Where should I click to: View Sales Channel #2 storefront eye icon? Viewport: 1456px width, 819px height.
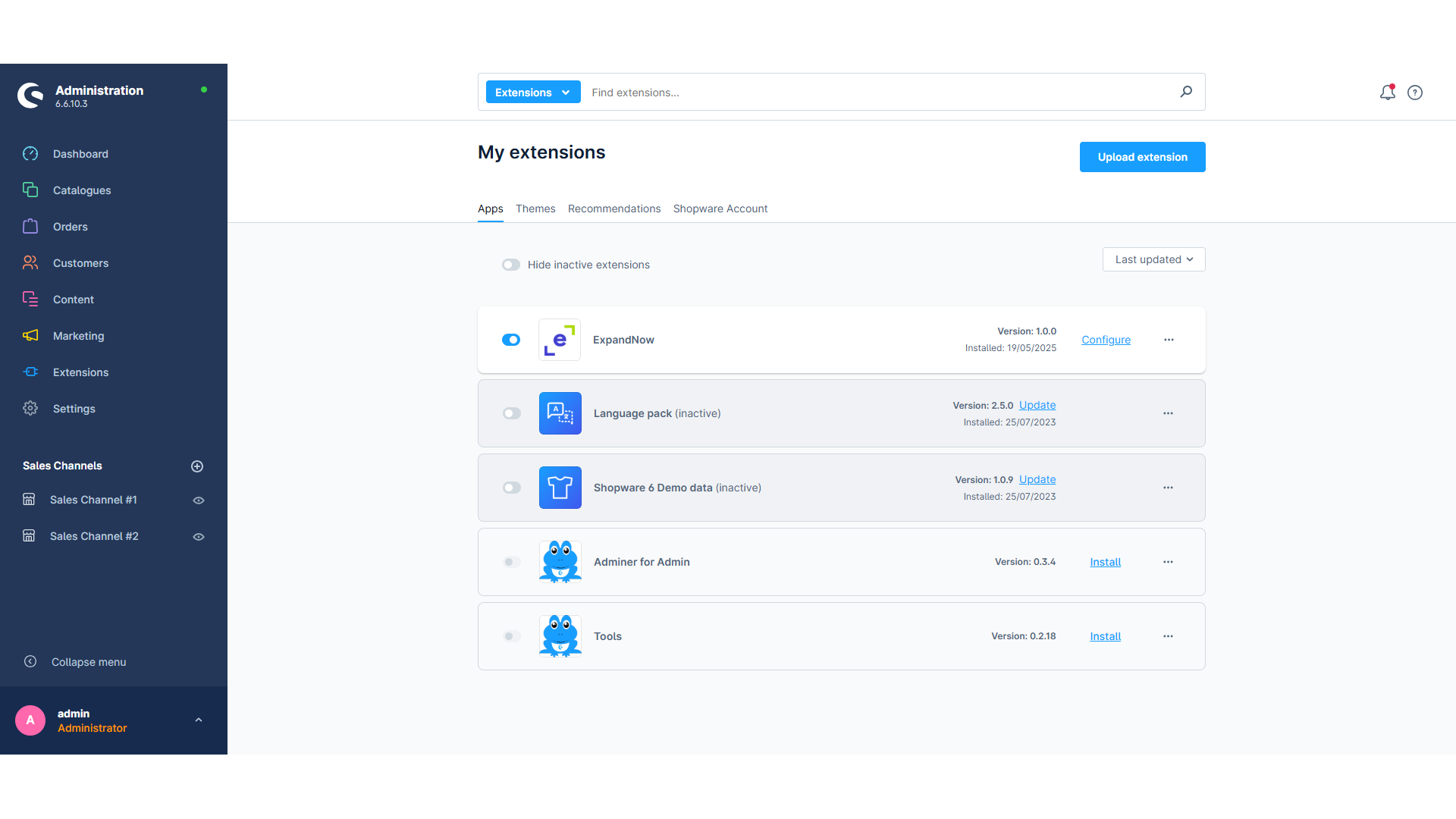[x=199, y=537]
